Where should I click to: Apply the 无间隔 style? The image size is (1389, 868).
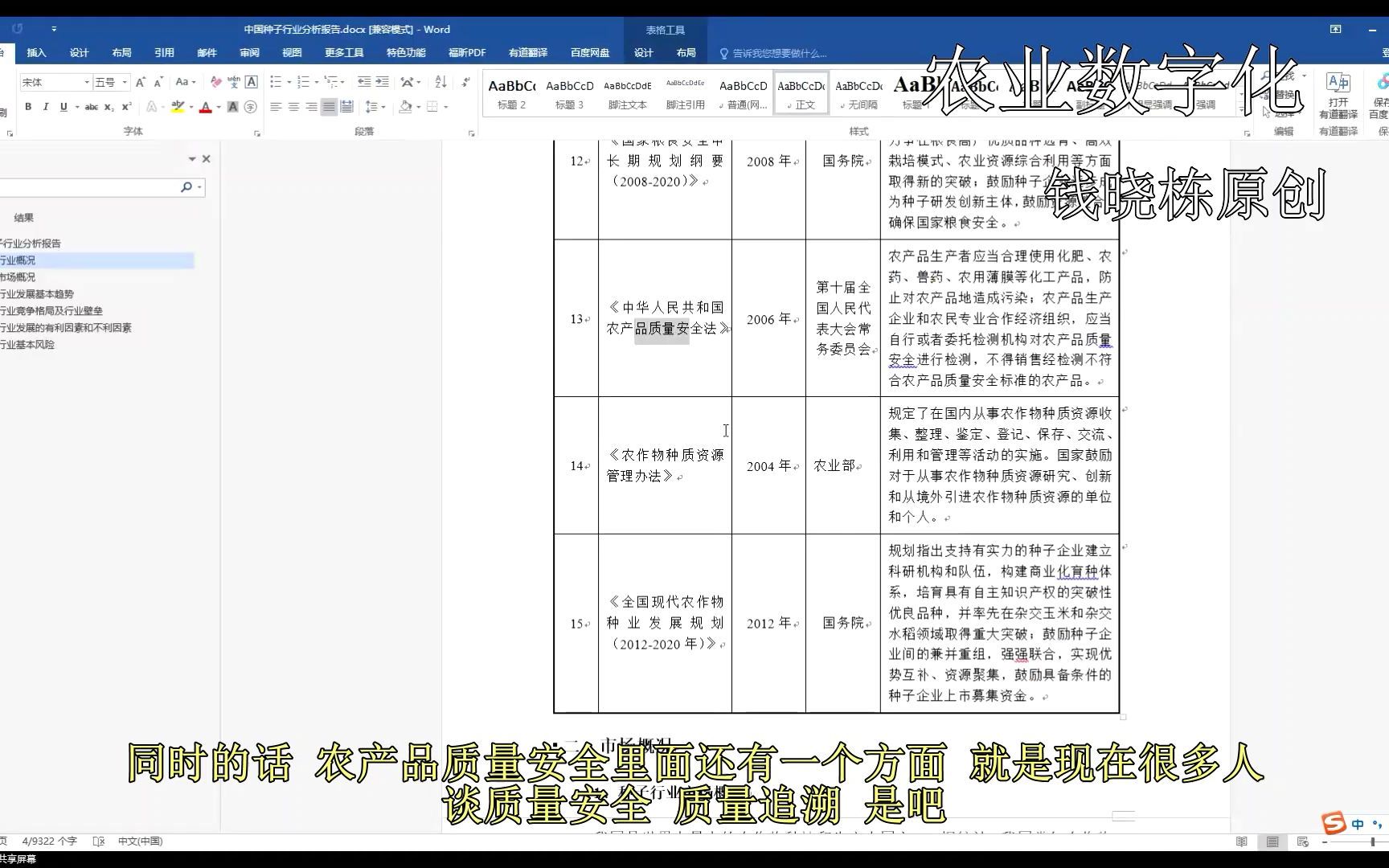pyautogui.click(x=858, y=93)
